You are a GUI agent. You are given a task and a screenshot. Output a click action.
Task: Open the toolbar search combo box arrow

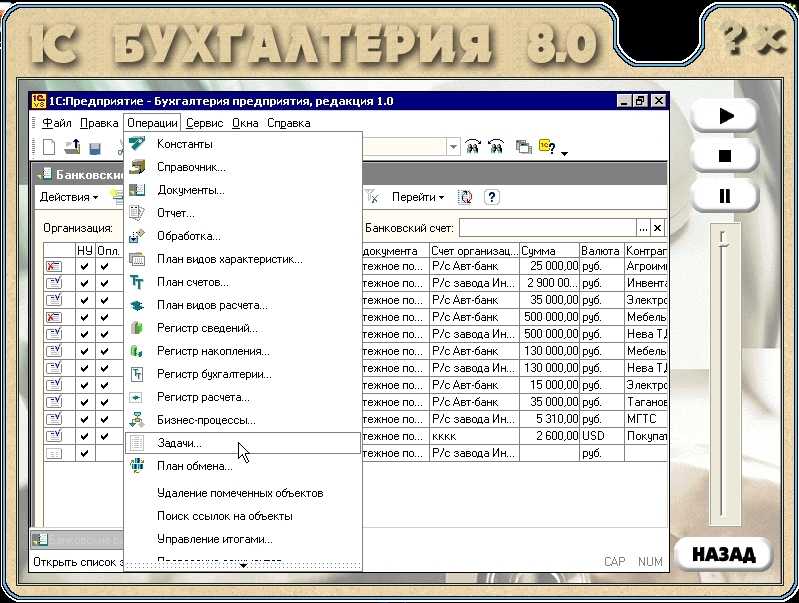(453, 147)
